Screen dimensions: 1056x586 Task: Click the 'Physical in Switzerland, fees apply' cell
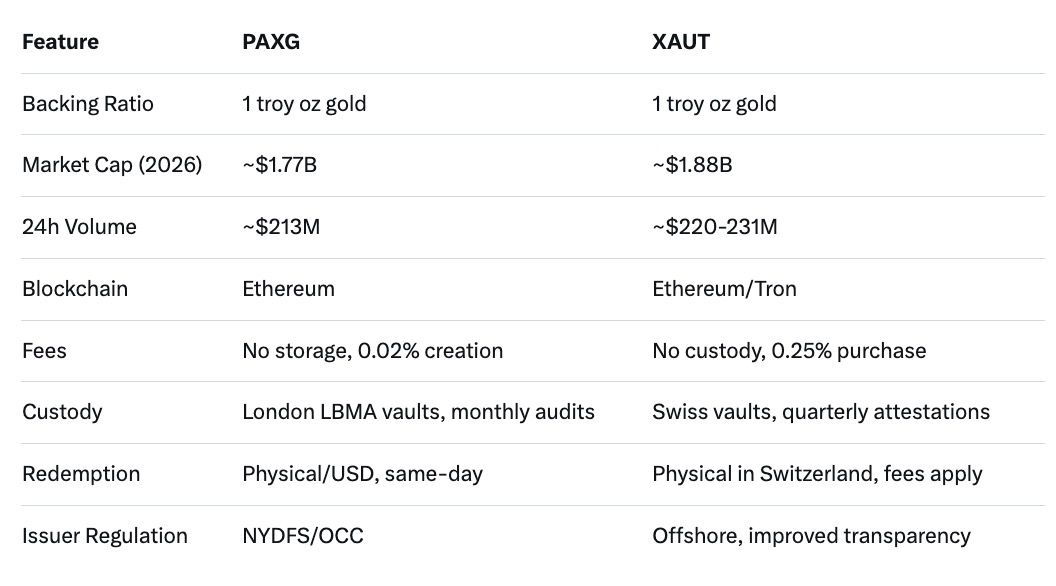click(816, 474)
